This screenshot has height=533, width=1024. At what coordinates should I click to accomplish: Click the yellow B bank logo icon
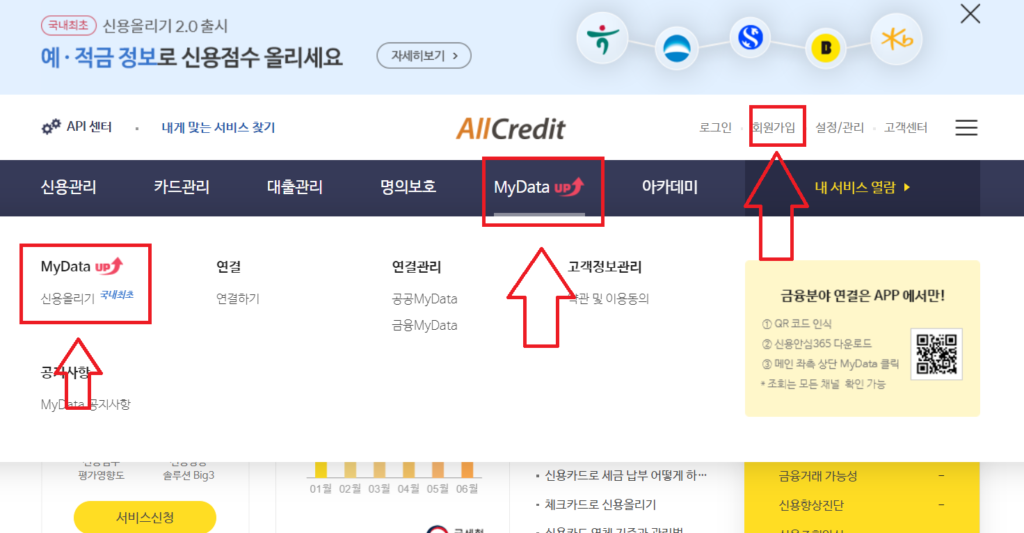coord(825,48)
